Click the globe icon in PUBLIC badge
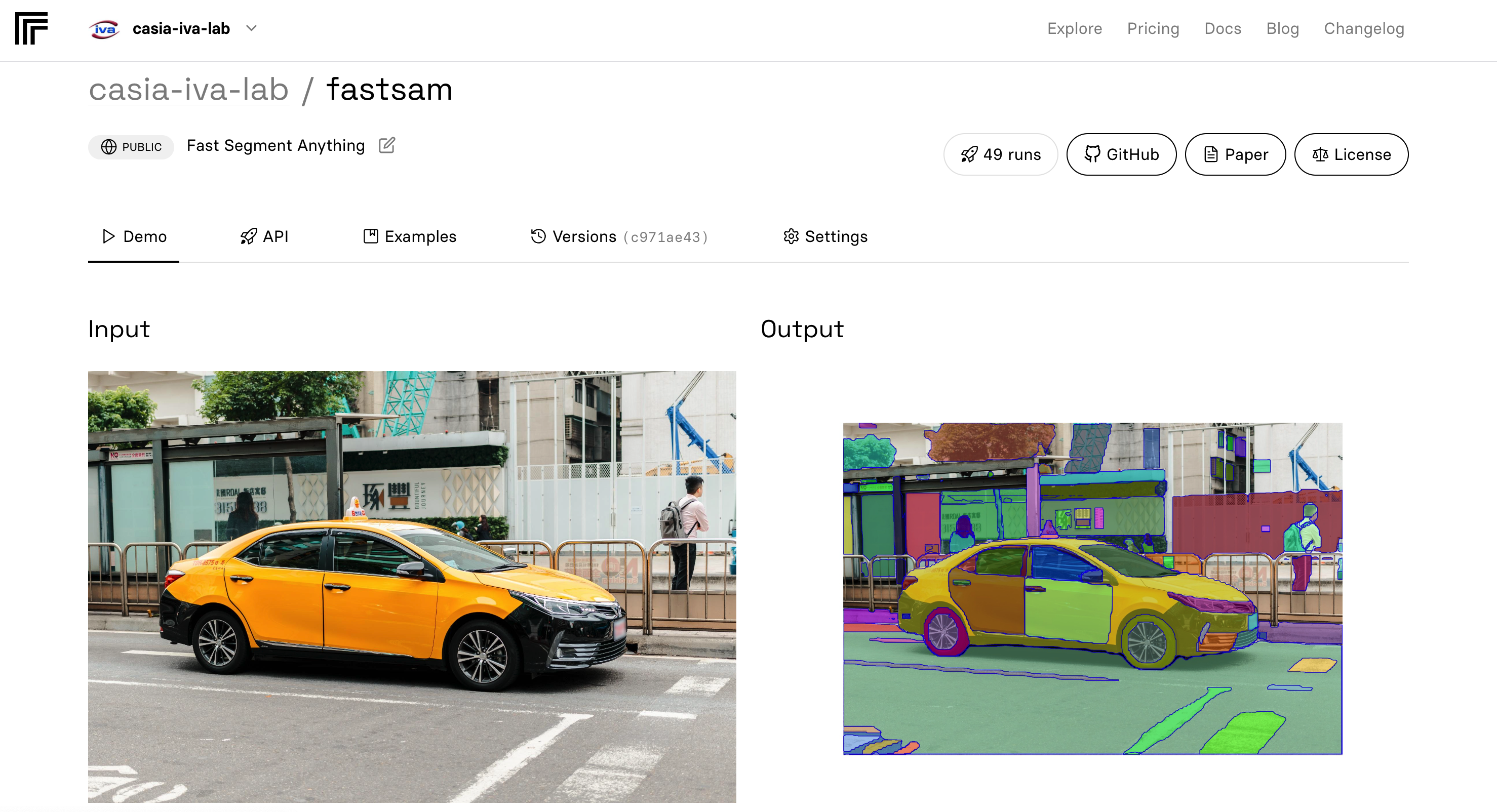Image resolution: width=1497 pixels, height=812 pixels. (x=109, y=147)
